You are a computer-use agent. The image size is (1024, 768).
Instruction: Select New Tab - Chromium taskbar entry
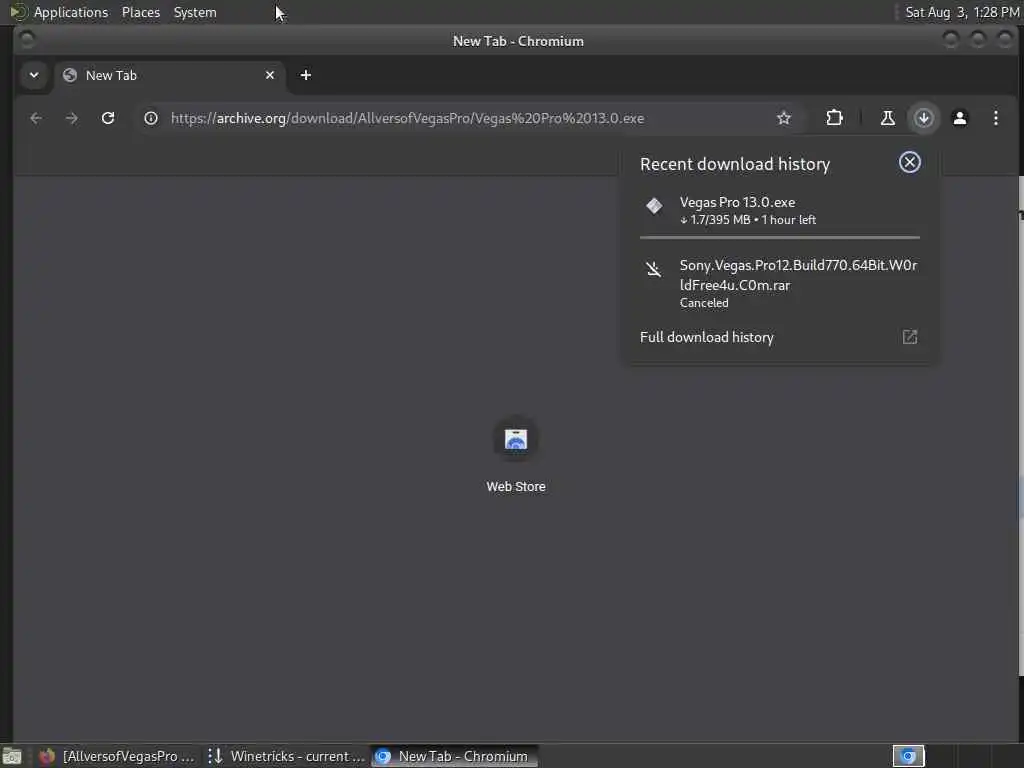[x=455, y=756]
